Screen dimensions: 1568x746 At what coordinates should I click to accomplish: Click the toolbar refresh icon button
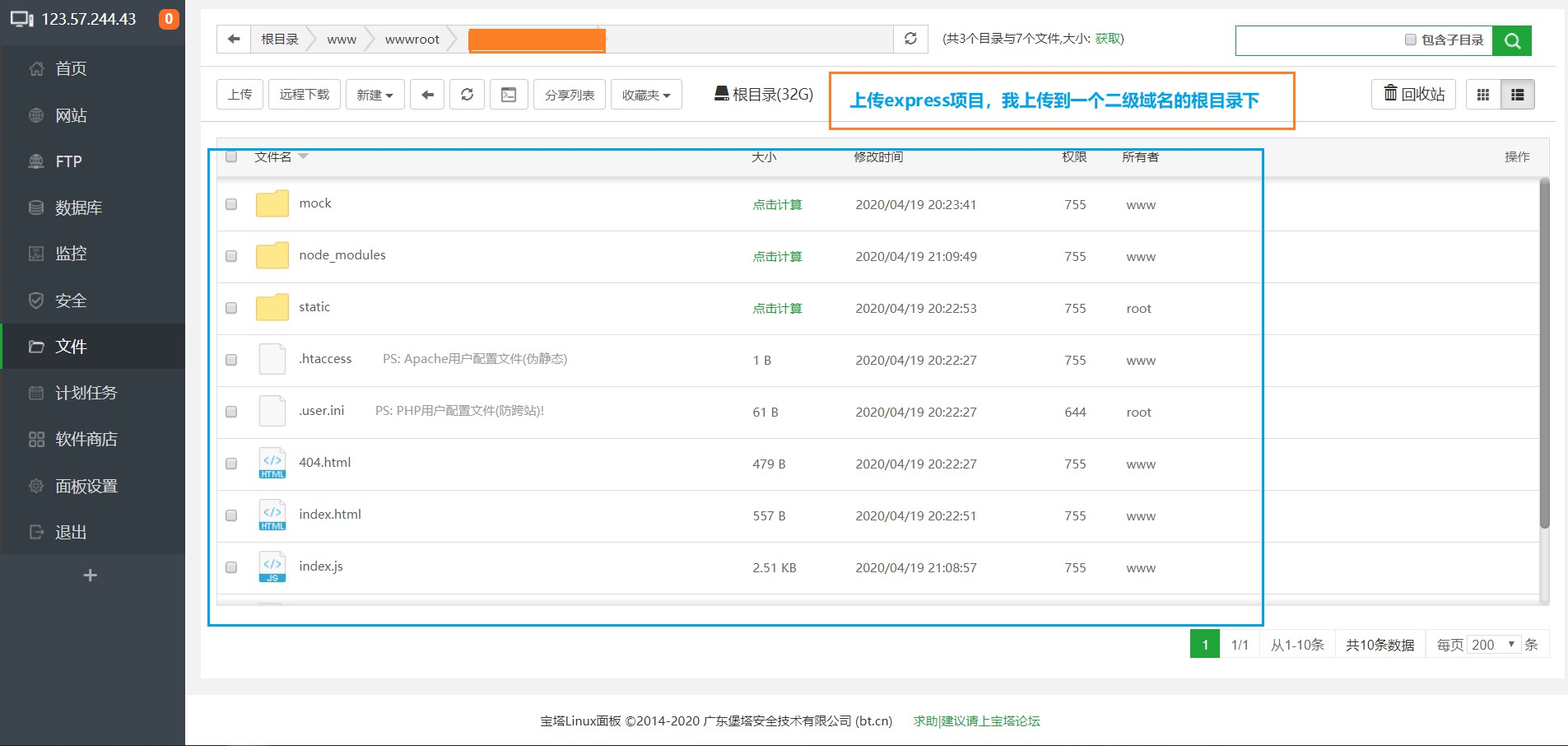(x=467, y=95)
